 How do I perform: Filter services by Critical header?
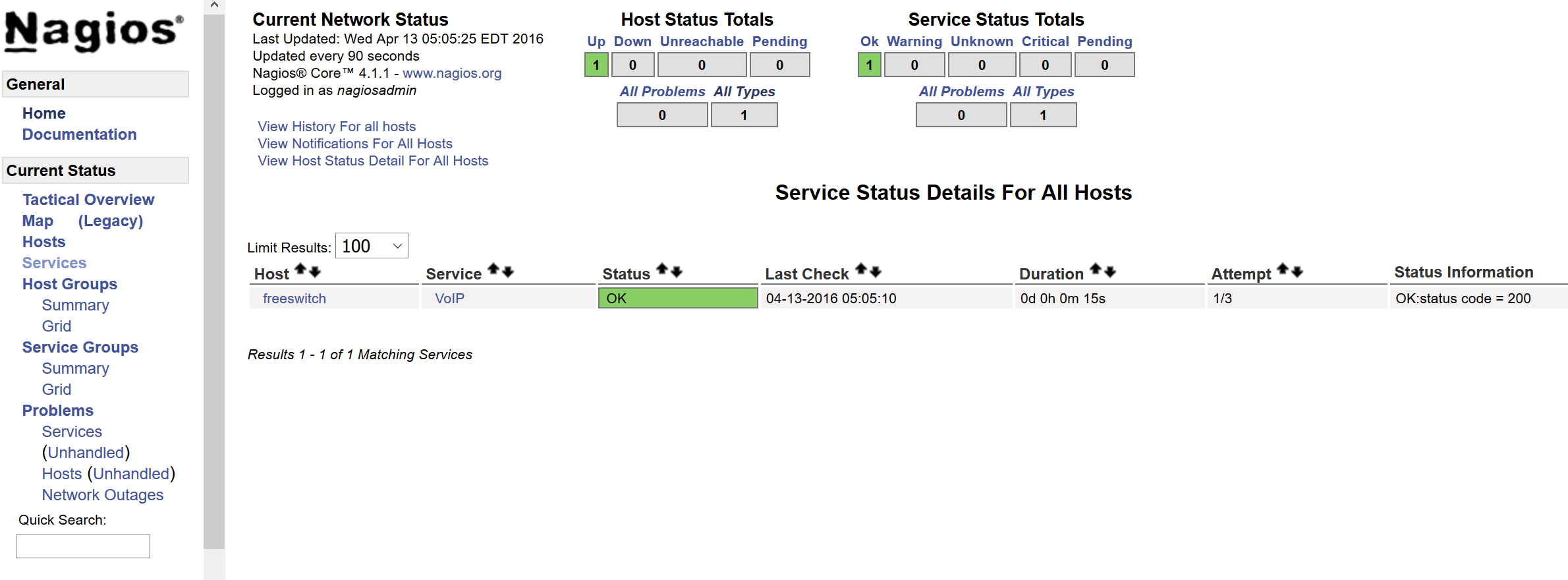(1045, 42)
